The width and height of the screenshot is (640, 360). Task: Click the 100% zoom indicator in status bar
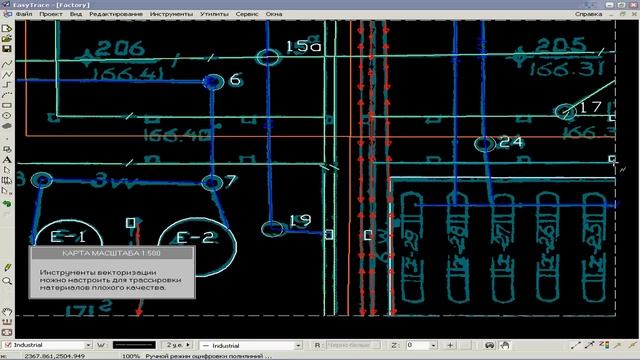tap(131, 356)
